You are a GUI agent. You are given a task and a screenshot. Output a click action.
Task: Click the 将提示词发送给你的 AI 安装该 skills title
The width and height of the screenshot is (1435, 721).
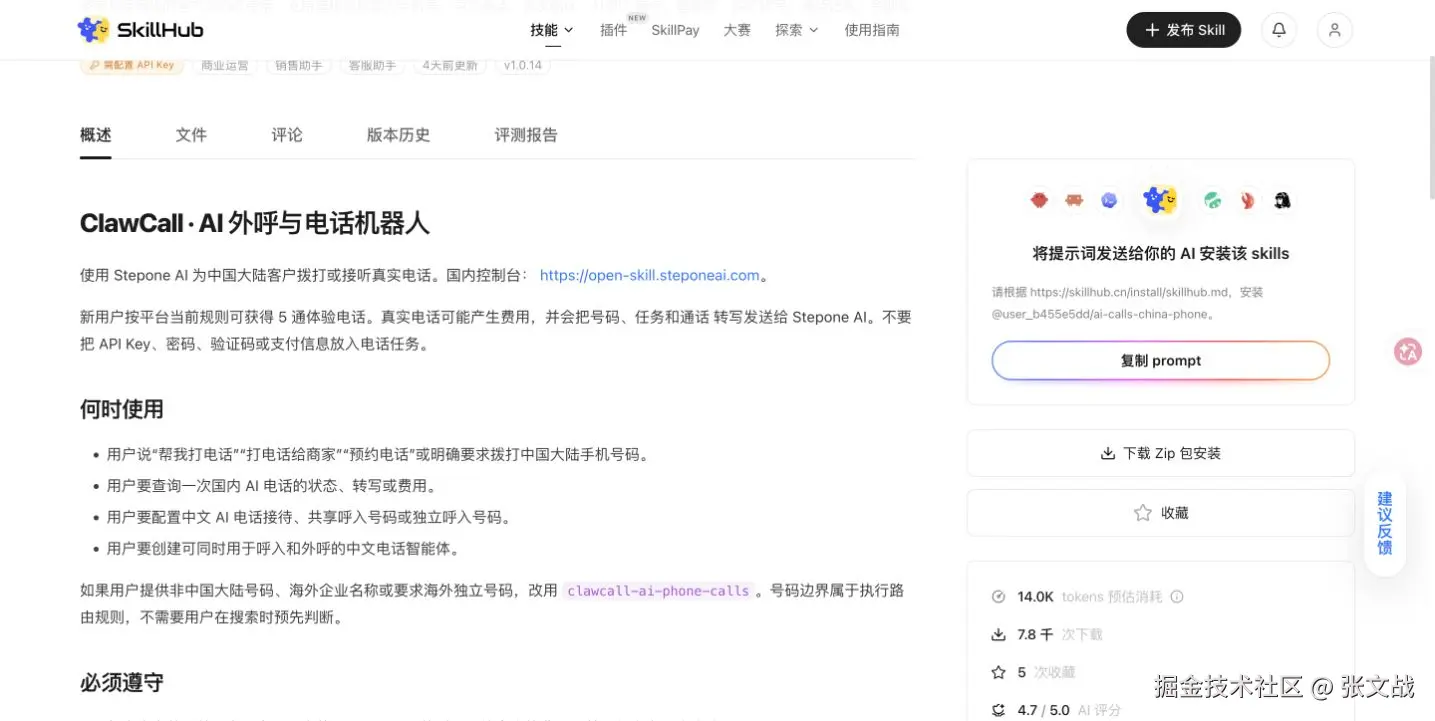click(x=1161, y=254)
